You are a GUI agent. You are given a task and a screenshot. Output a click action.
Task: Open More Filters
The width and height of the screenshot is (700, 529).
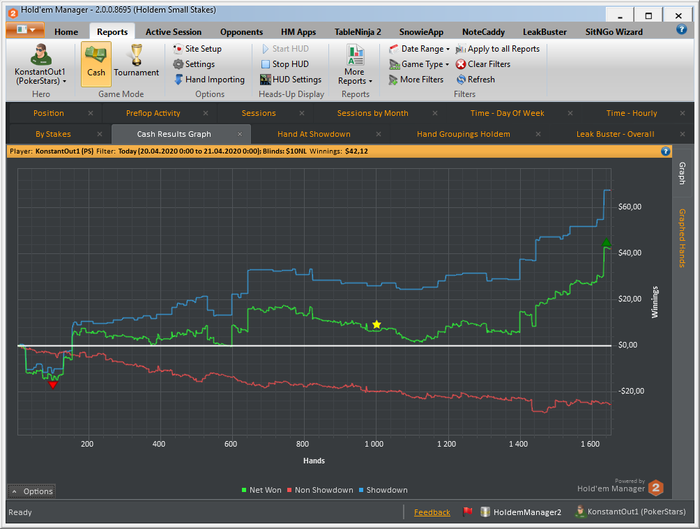tap(416, 79)
